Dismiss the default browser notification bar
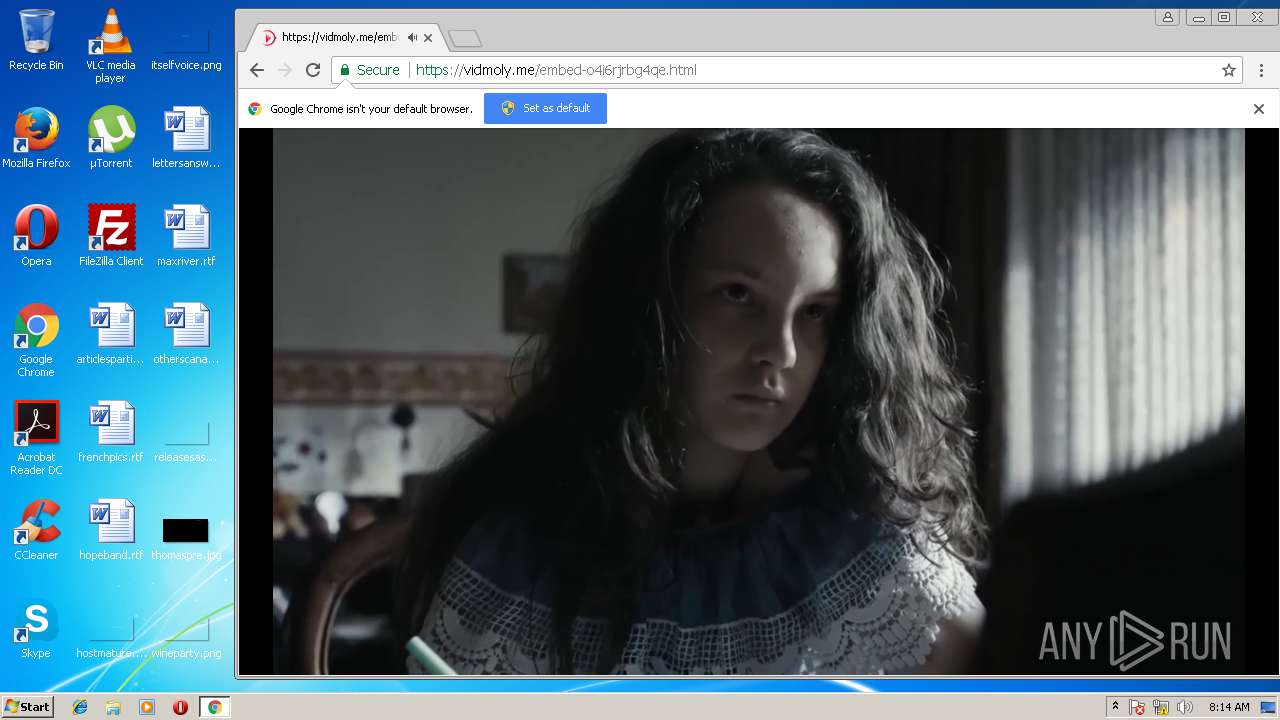The width and height of the screenshot is (1280, 720). [1259, 109]
